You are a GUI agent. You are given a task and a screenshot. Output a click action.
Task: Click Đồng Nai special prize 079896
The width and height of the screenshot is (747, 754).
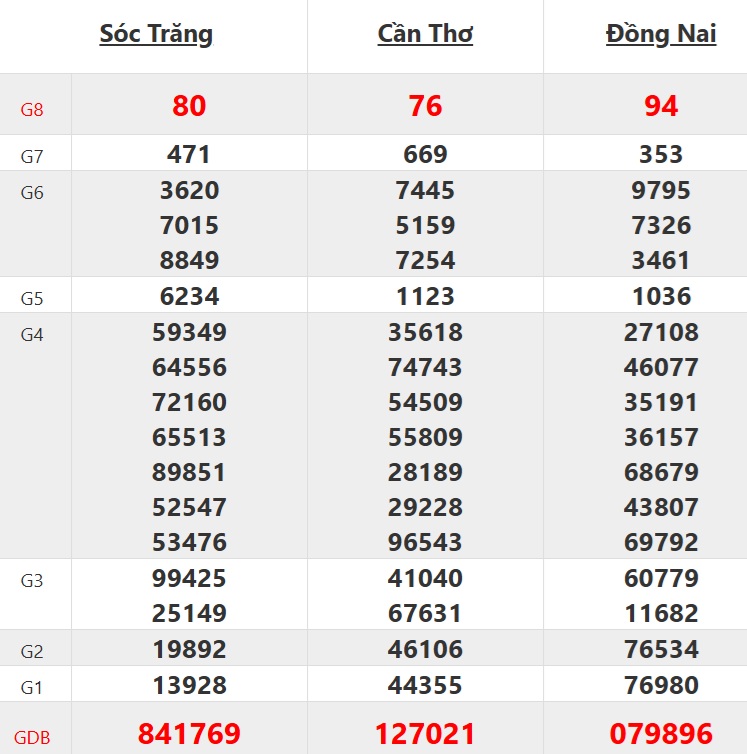point(661,734)
